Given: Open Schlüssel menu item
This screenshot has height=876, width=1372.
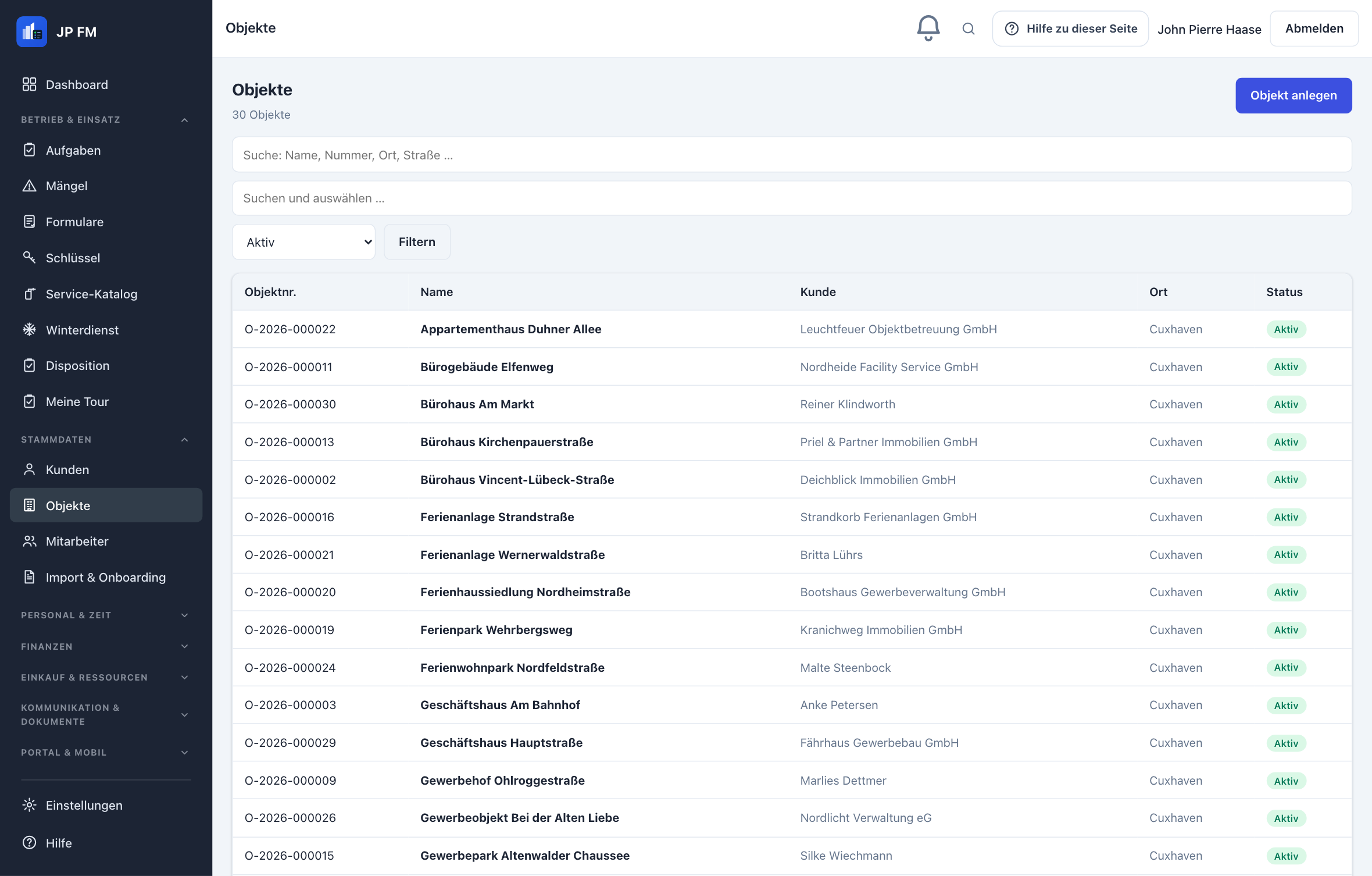Looking at the screenshot, I should click(106, 258).
